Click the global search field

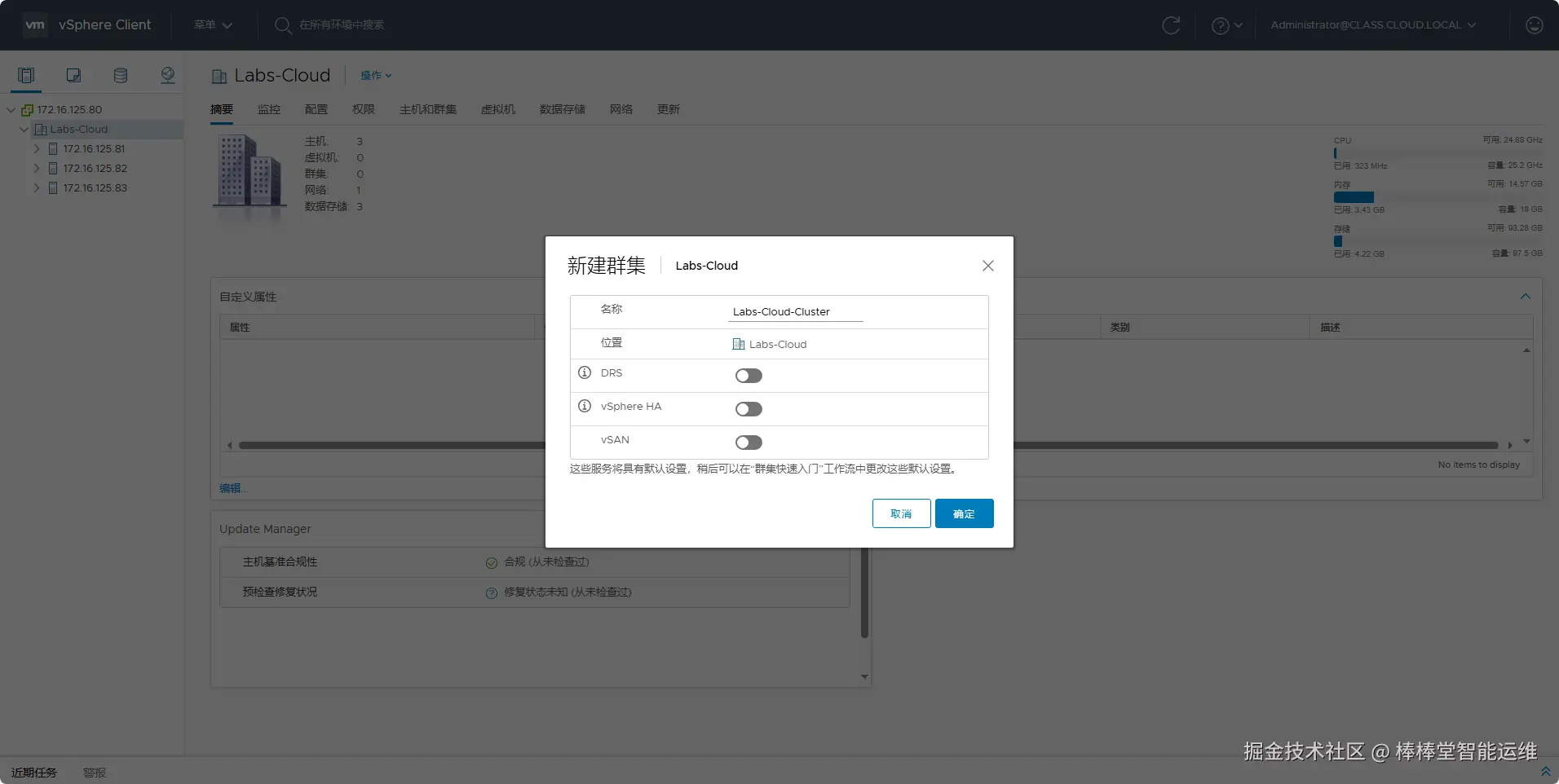pos(342,25)
